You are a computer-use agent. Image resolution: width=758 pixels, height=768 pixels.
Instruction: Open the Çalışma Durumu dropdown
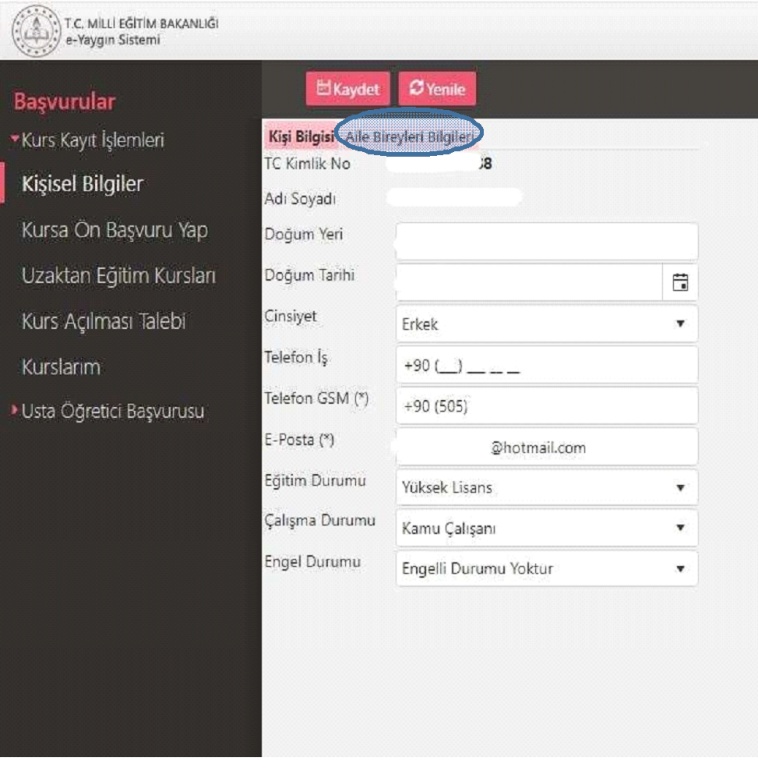pyautogui.click(x=546, y=527)
